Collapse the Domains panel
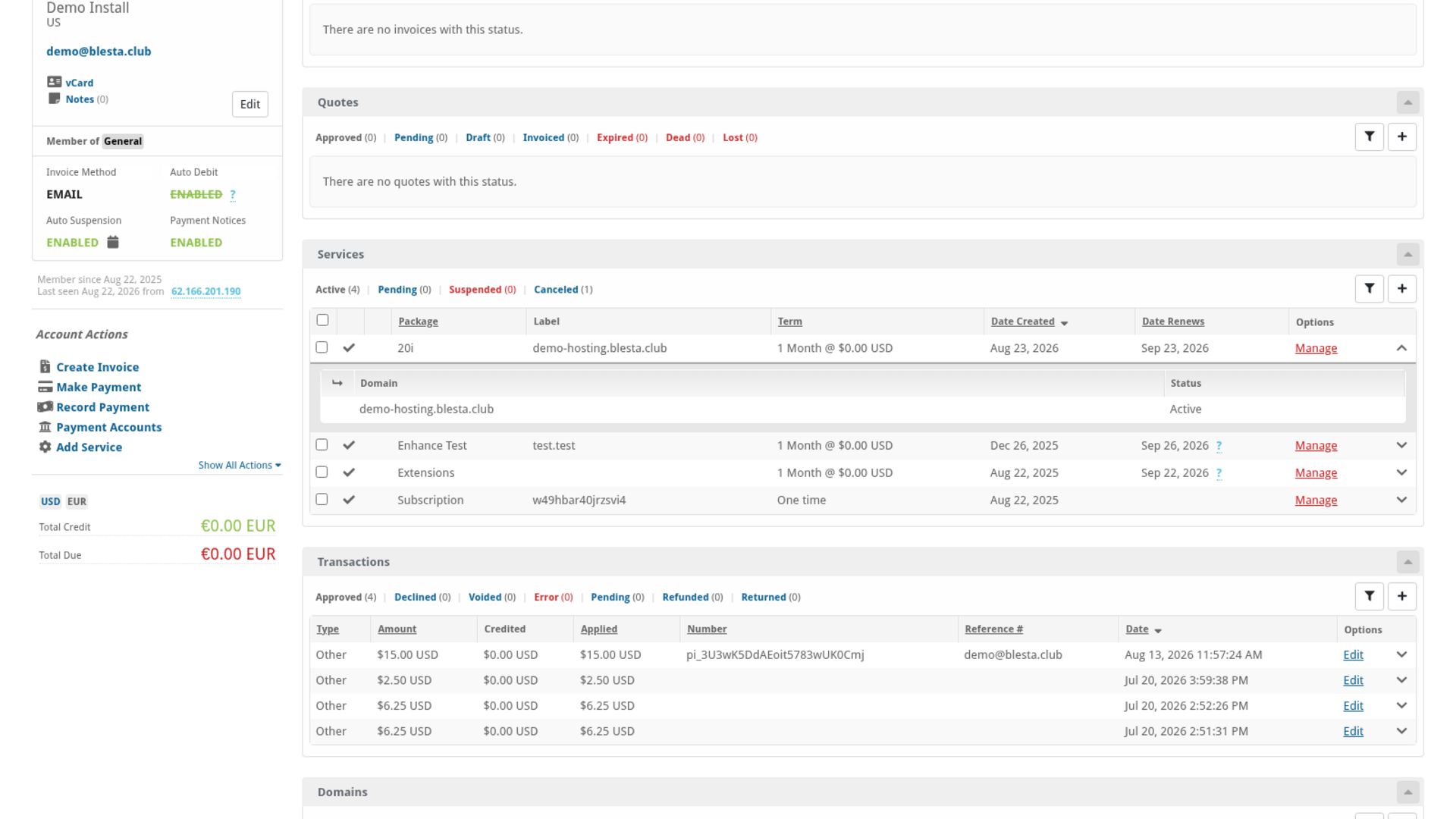The width and height of the screenshot is (1456, 819). pos(1407,792)
